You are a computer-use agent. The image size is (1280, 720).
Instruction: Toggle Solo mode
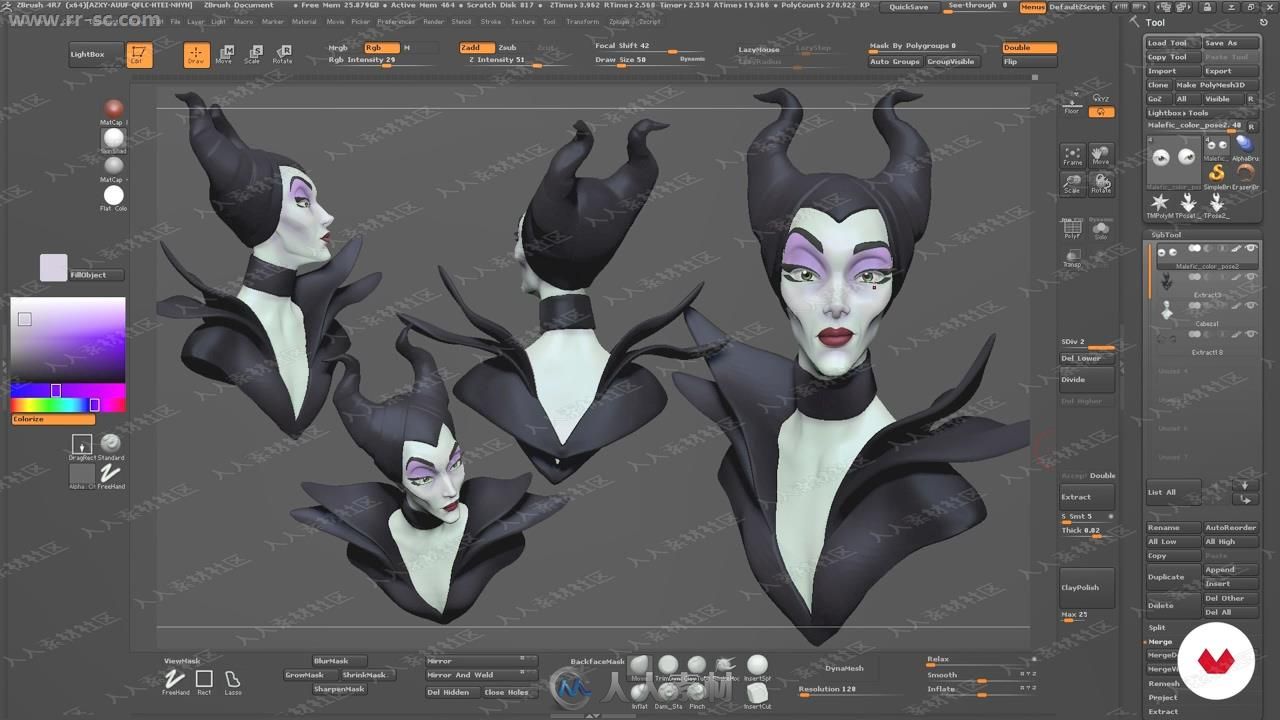pos(1101,228)
